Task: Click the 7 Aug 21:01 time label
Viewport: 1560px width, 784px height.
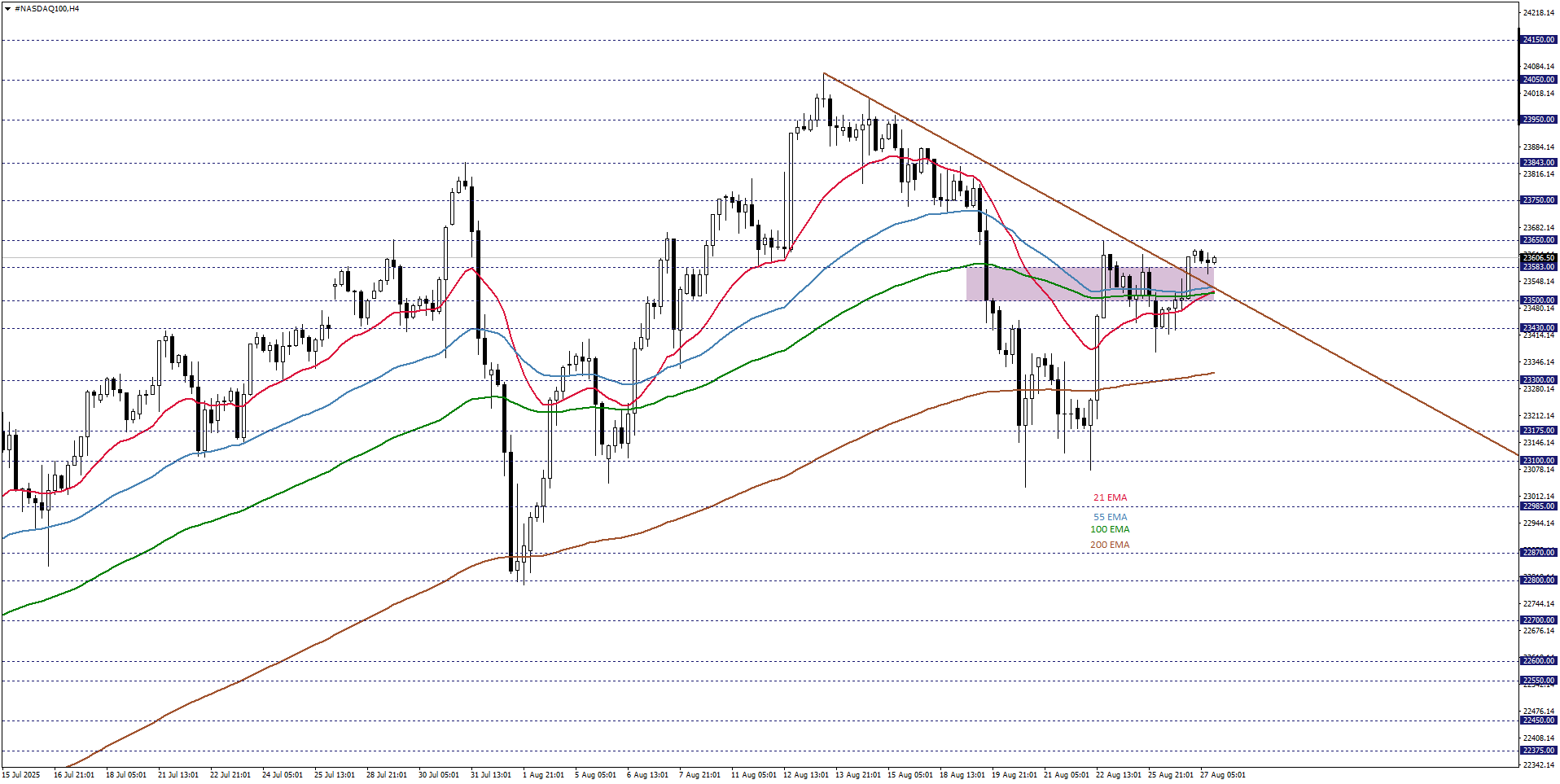Action: pyautogui.click(x=699, y=775)
